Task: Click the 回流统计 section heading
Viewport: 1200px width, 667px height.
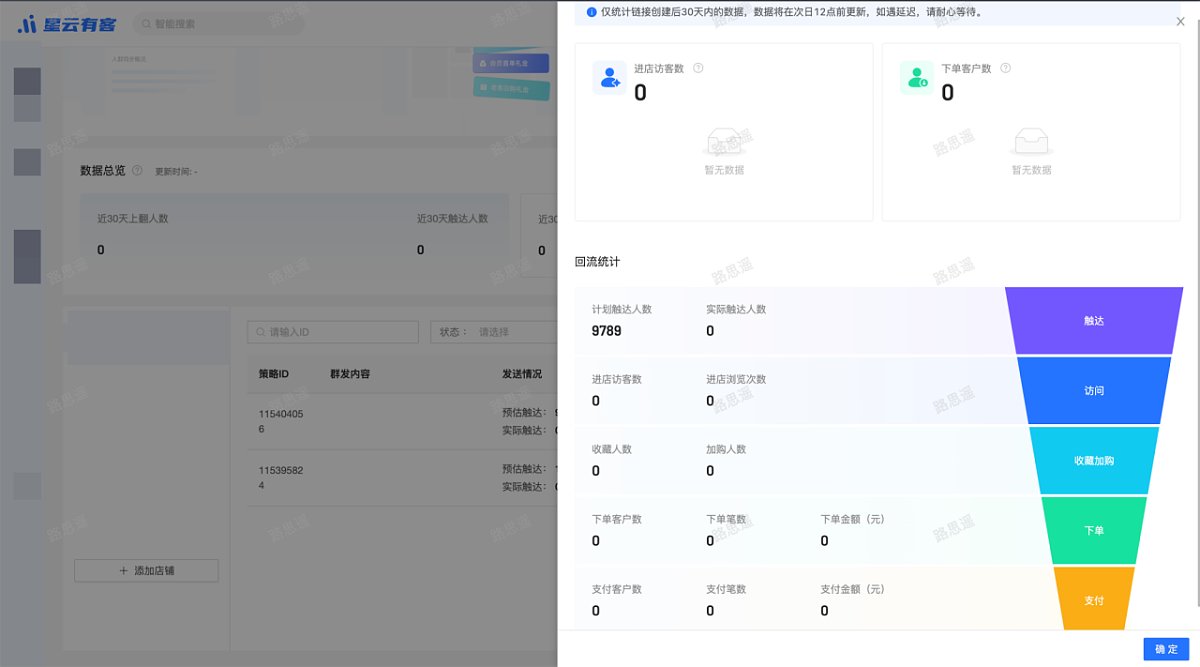Action: click(x=597, y=262)
